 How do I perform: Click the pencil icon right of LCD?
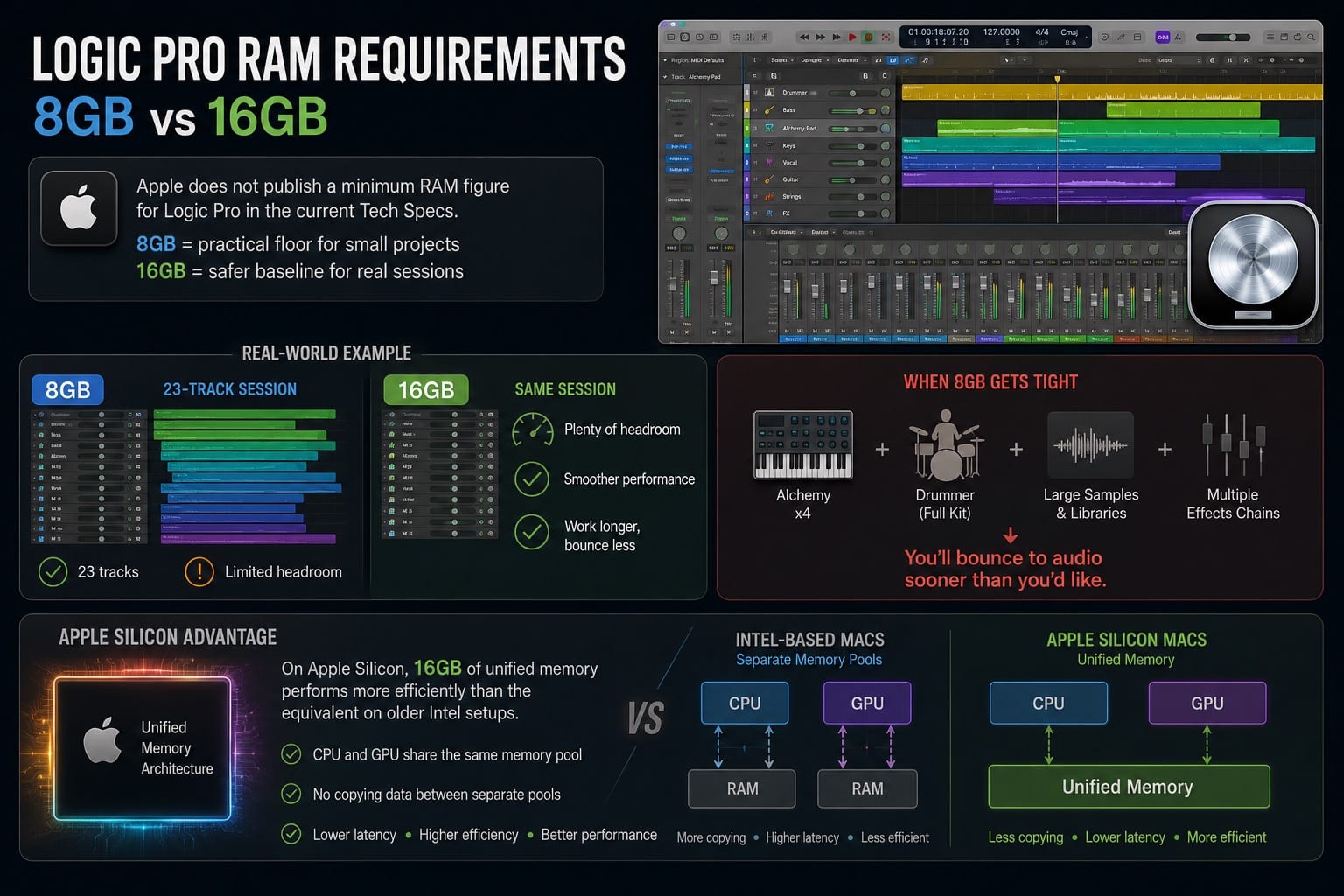click(1121, 37)
